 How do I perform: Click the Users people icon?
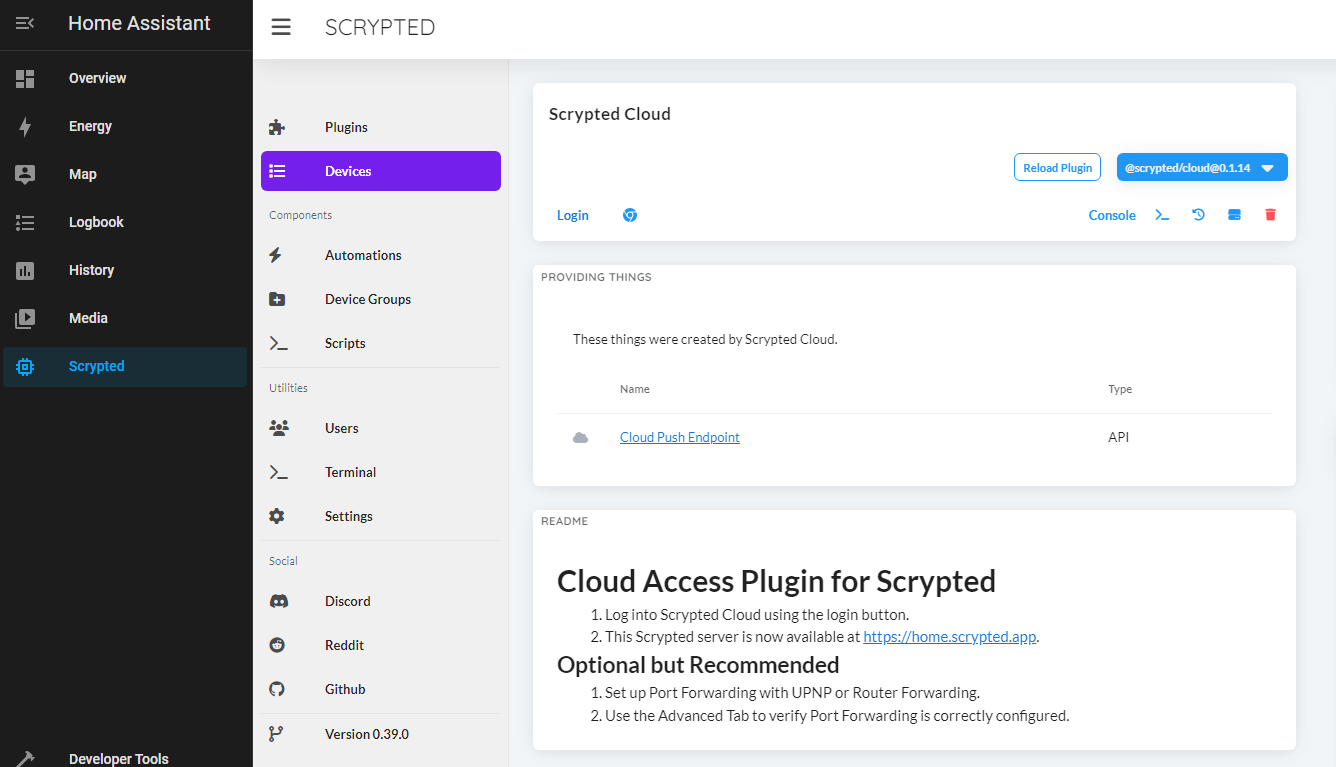tap(278, 428)
